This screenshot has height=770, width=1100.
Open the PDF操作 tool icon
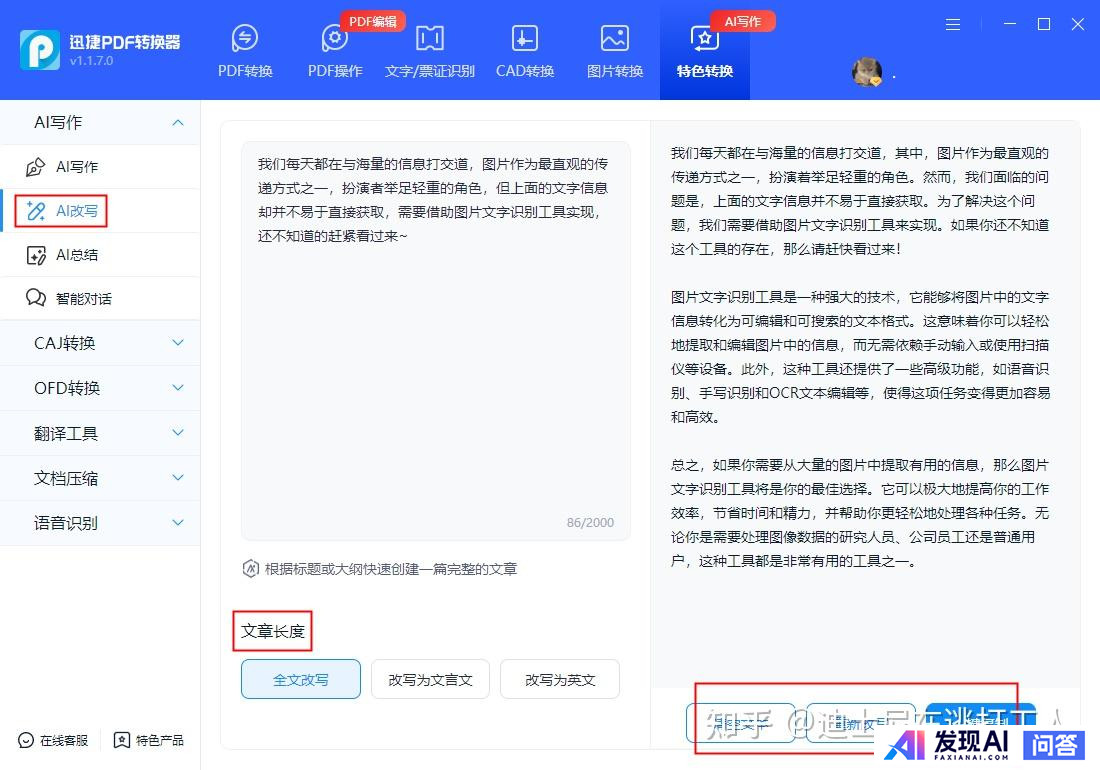click(335, 40)
